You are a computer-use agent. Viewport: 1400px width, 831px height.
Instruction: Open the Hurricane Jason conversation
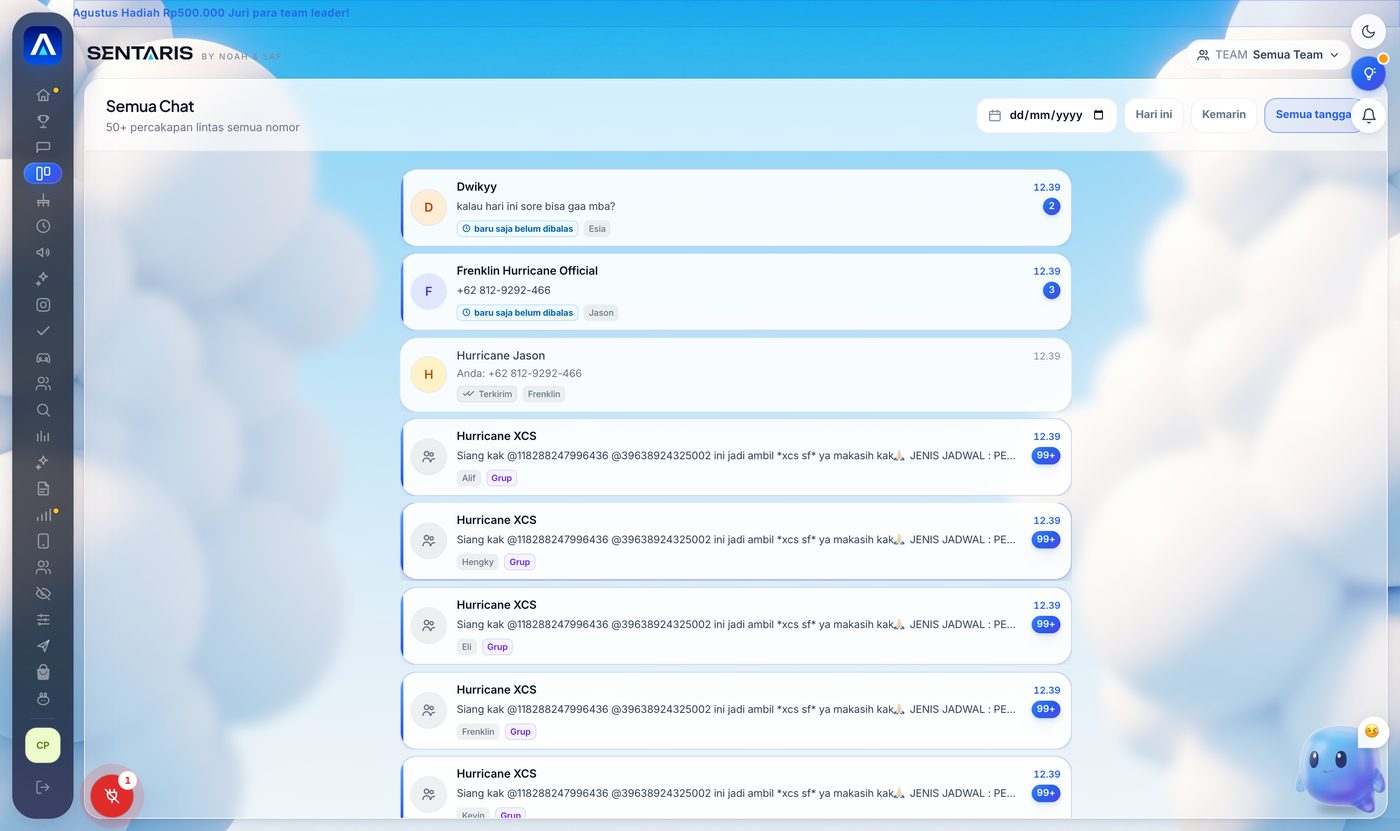(736, 375)
